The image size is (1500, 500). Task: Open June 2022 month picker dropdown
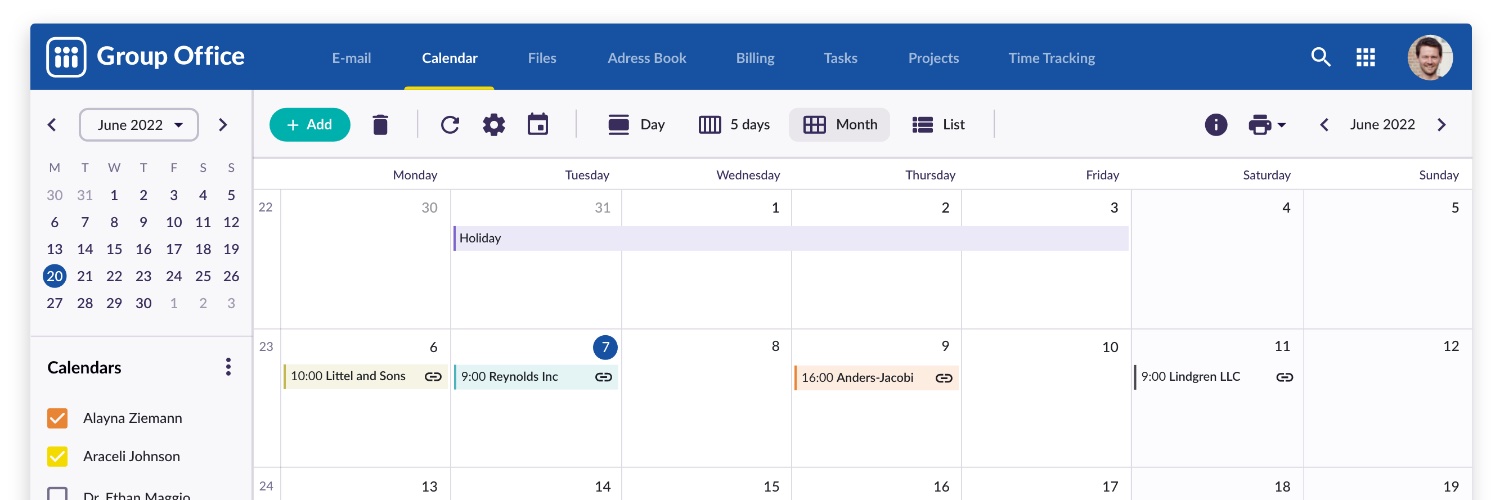point(139,125)
